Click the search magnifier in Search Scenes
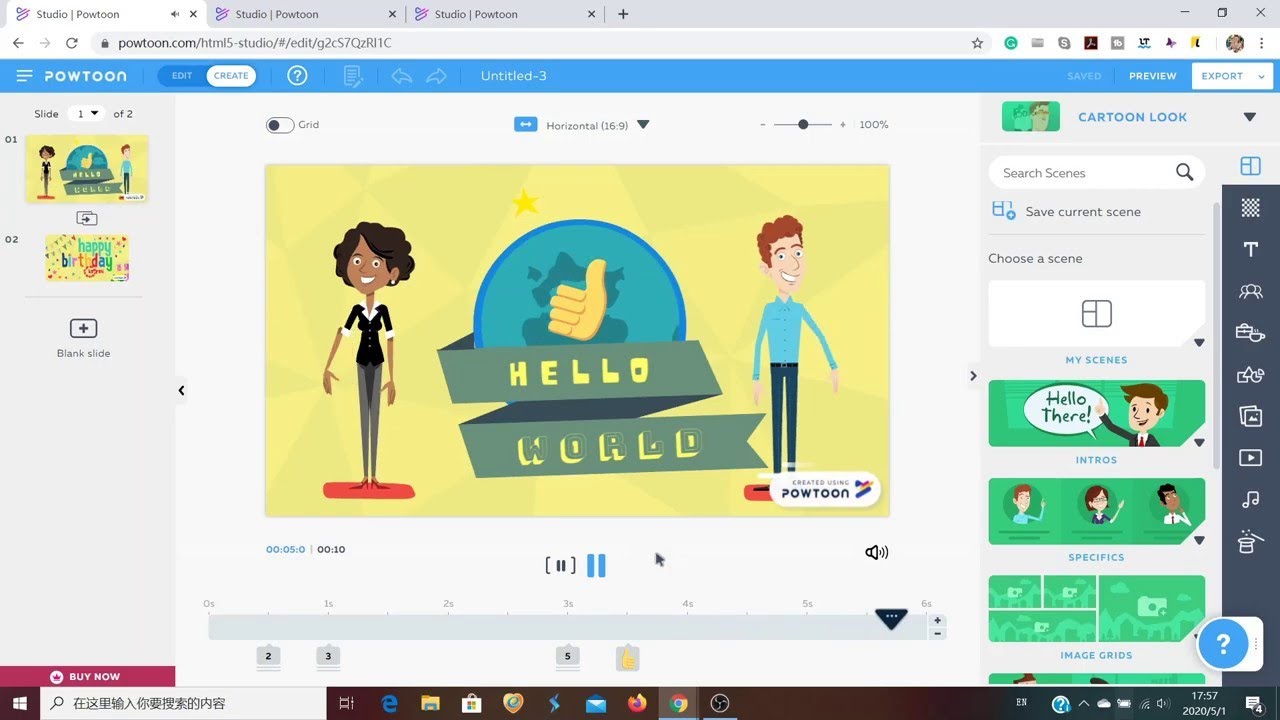Image resolution: width=1280 pixels, height=720 pixels. [x=1184, y=172]
